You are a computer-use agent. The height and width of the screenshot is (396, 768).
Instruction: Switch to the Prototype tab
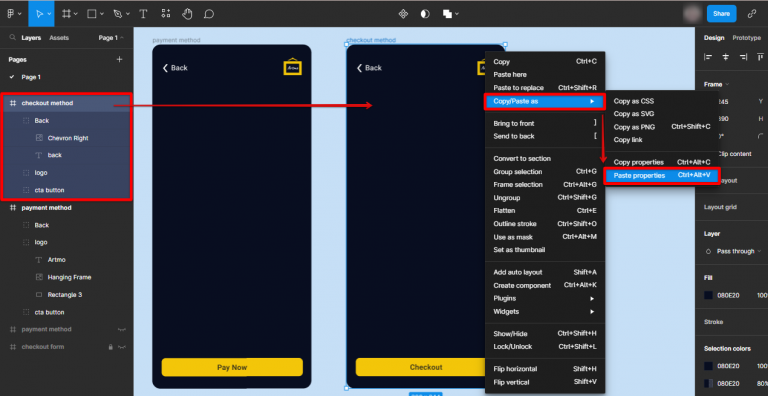(x=746, y=38)
